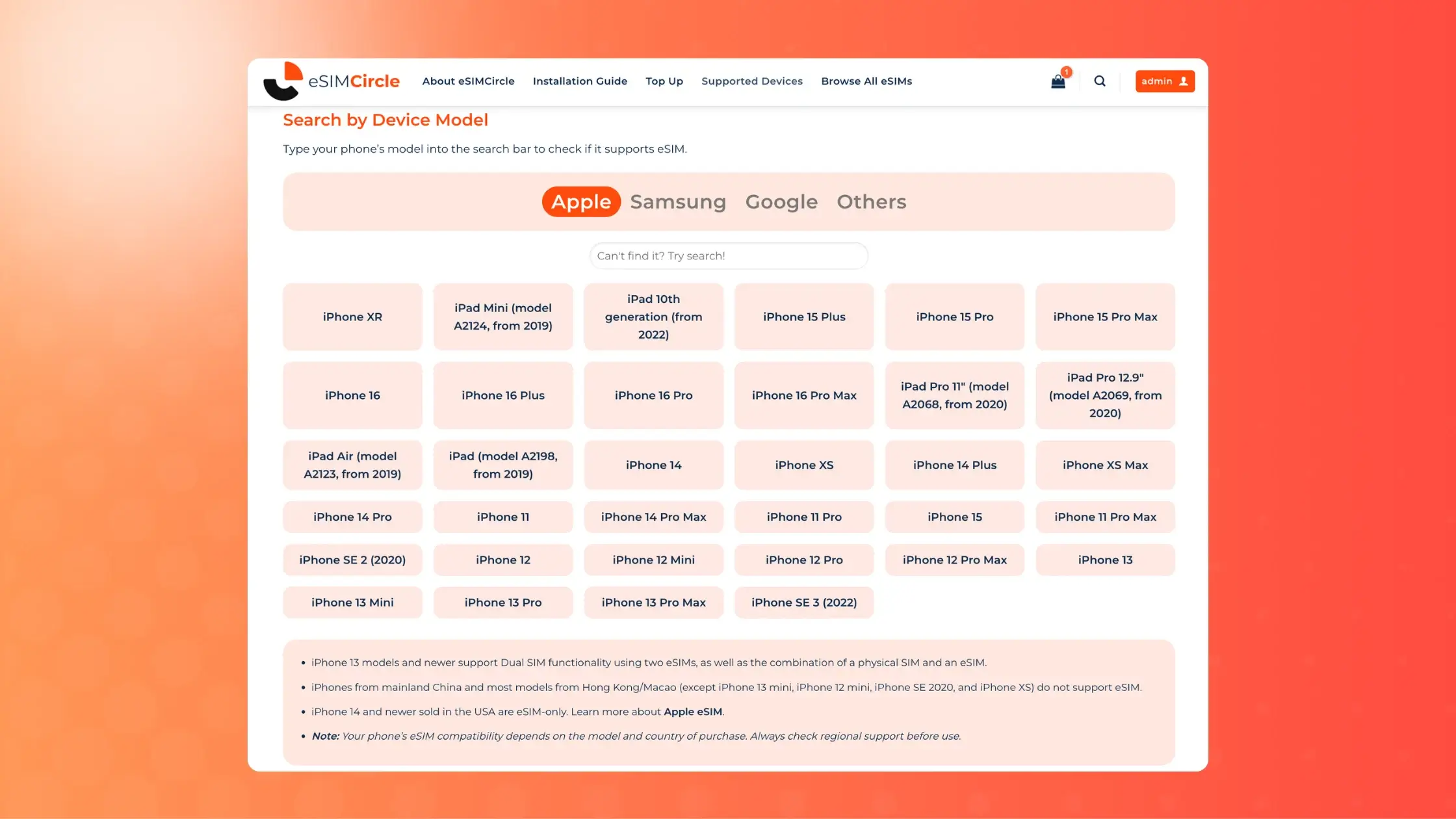Click the Supported Devices nav link
1456x819 pixels.
tap(751, 81)
